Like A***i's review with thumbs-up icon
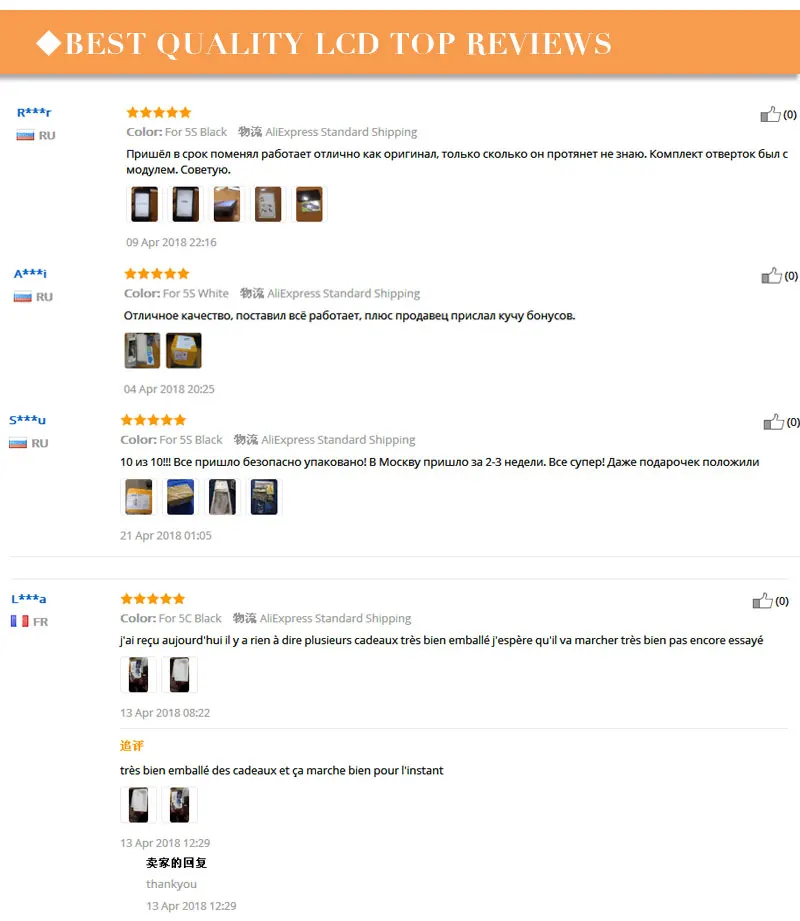 click(771, 275)
